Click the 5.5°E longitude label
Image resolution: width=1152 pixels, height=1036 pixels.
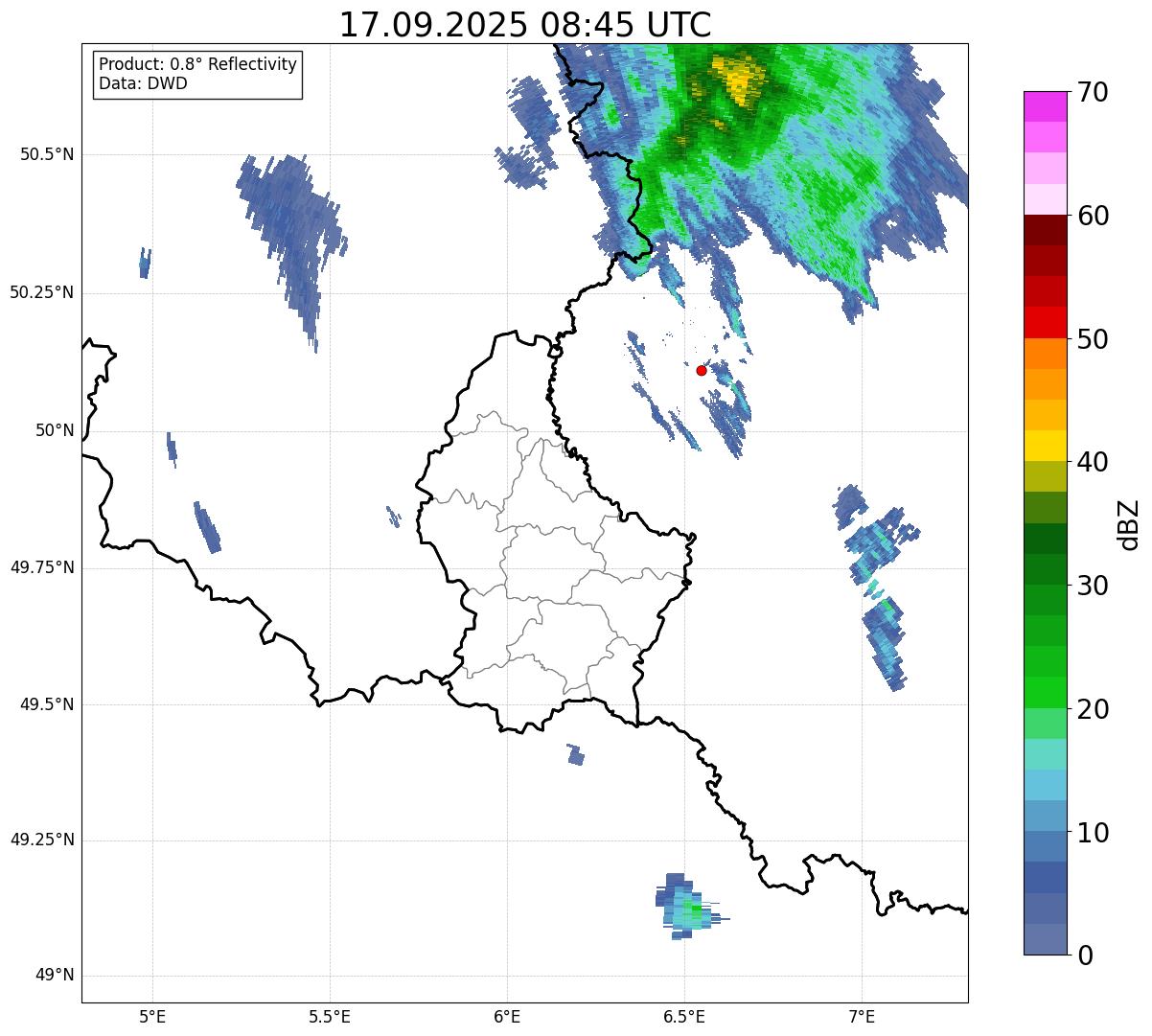pyautogui.click(x=330, y=1017)
